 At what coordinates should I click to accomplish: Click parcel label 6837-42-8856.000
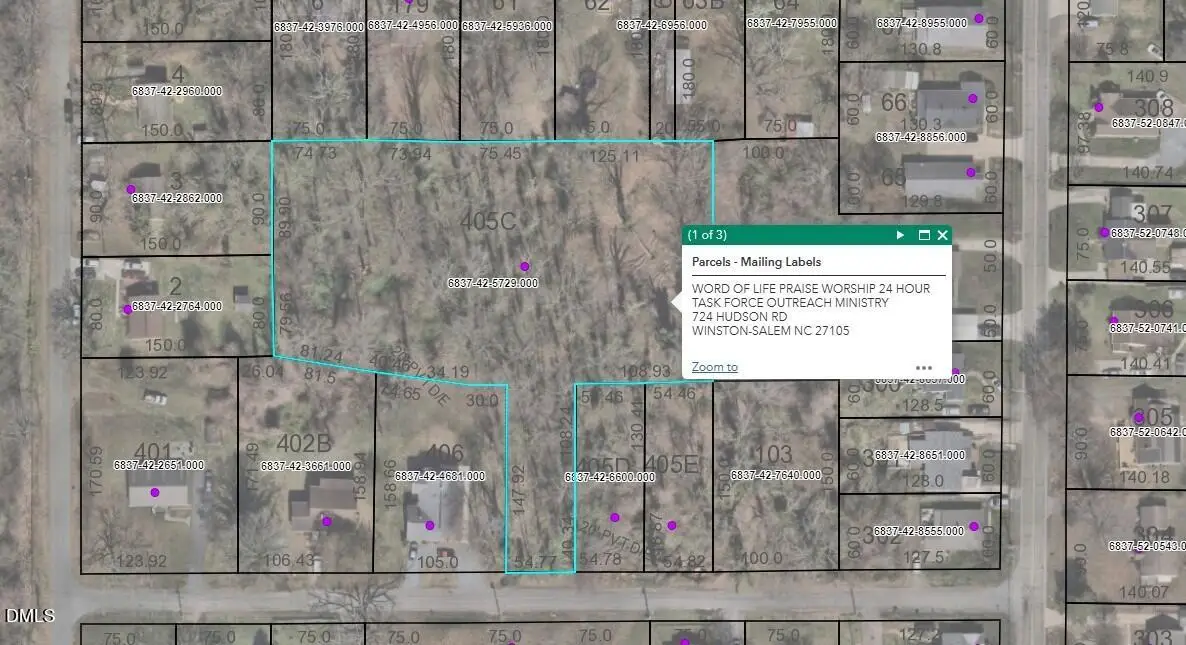tap(920, 137)
